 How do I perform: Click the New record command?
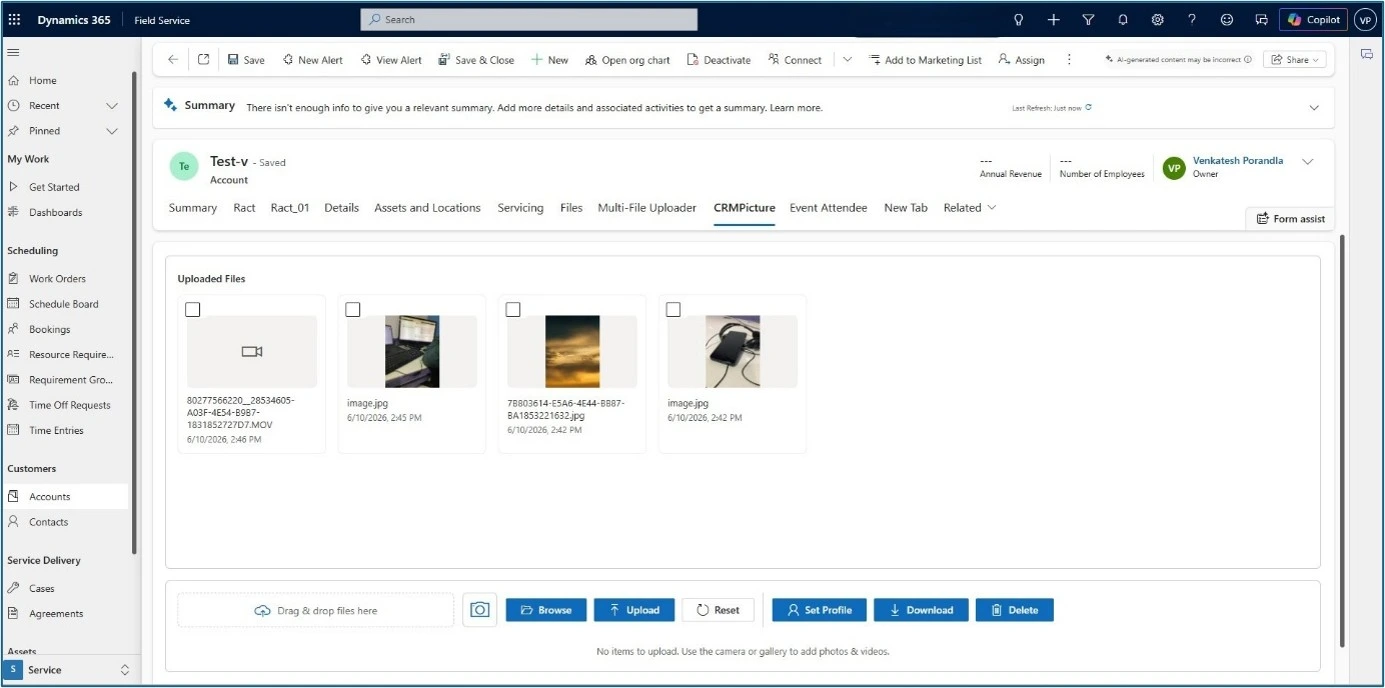[x=549, y=60]
